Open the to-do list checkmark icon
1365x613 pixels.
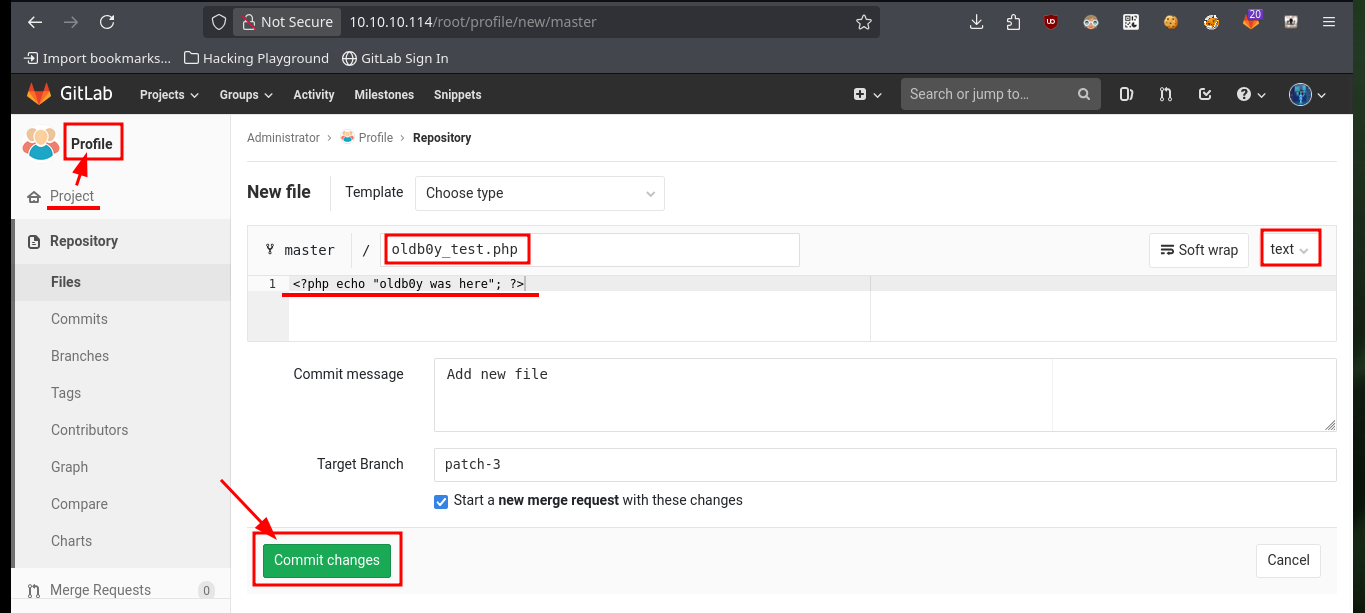pyautogui.click(x=1205, y=94)
